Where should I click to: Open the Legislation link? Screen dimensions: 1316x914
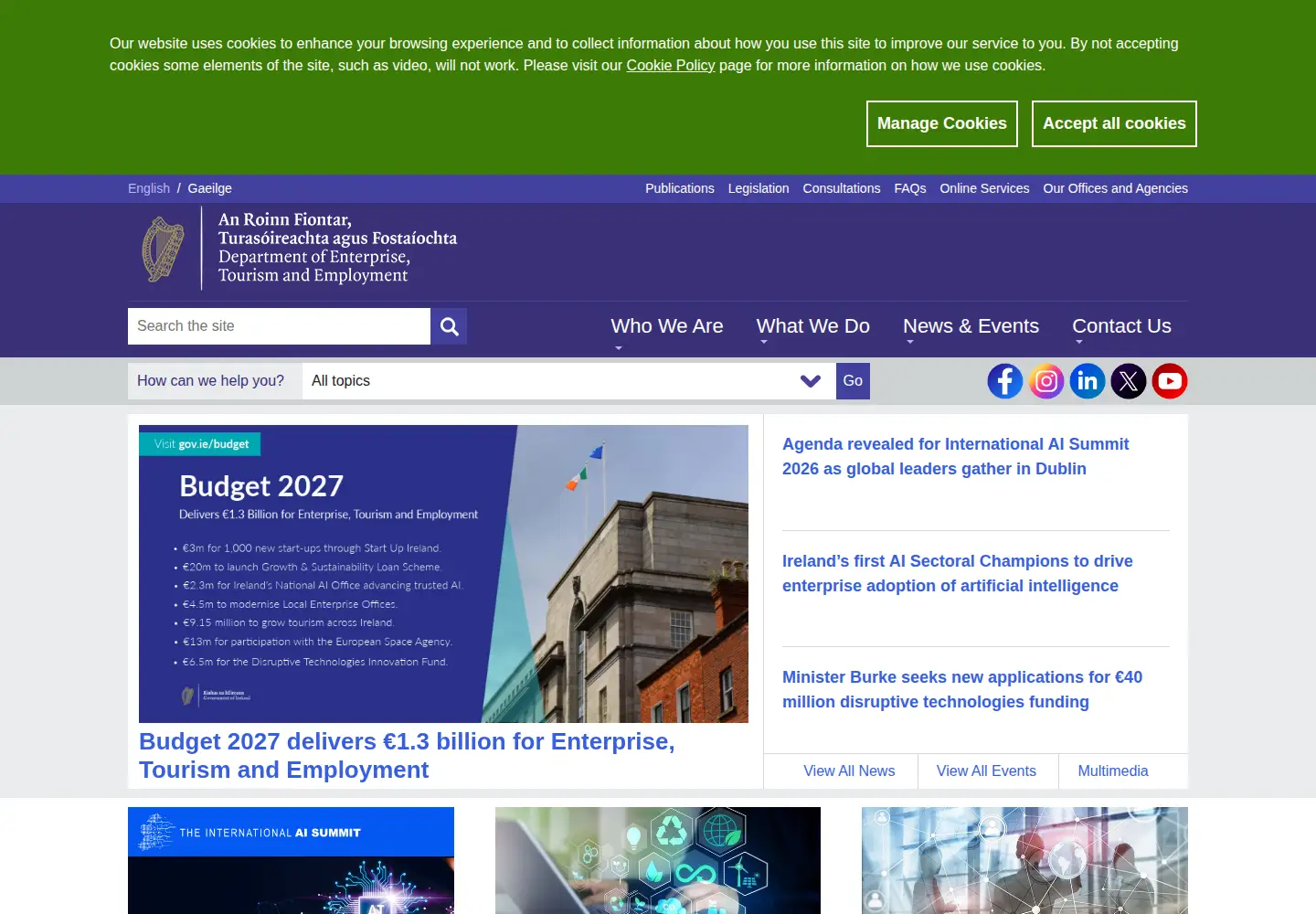coord(759,188)
